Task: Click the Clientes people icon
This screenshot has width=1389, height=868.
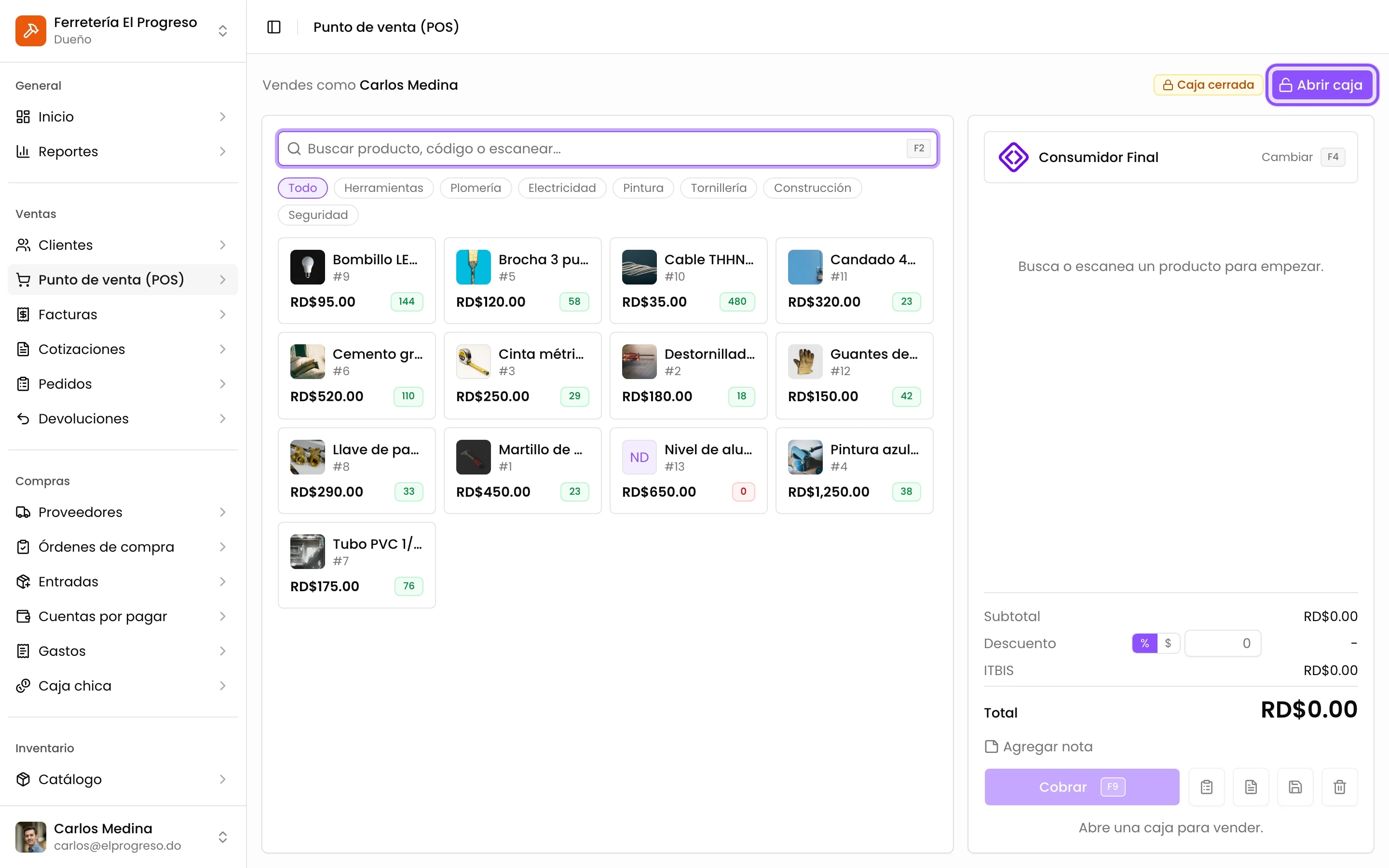Action: click(x=23, y=245)
